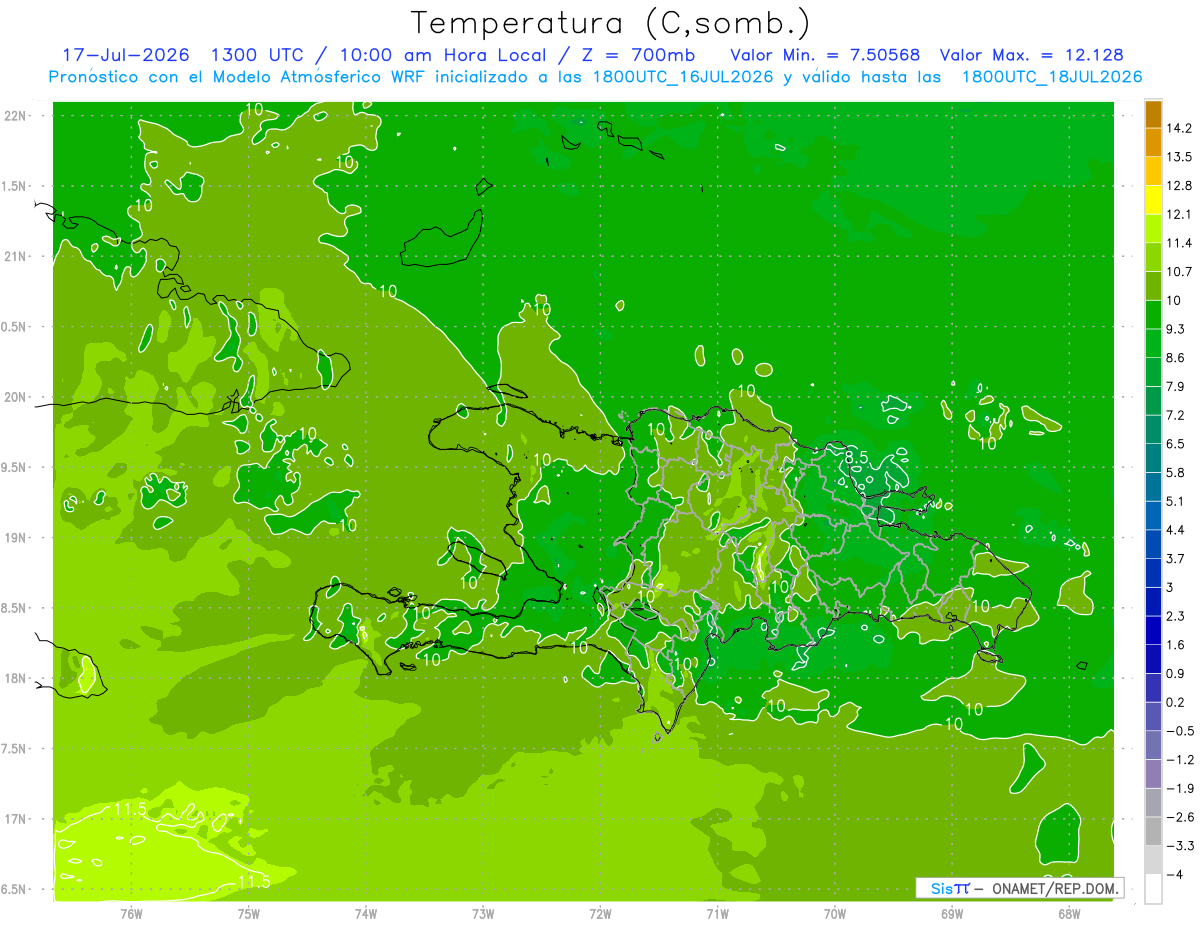Click the 18N latitude axis label

coord(16,679)
